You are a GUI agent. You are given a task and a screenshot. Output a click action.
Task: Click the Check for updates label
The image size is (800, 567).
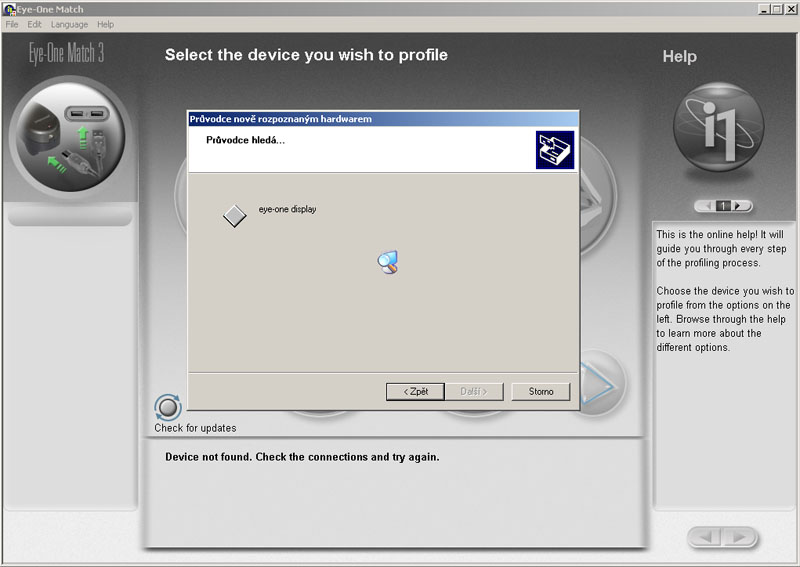click(195, 428)
